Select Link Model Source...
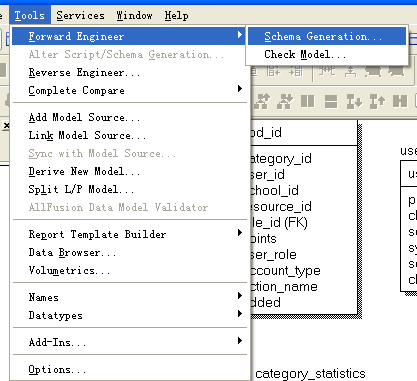The height and width of the screenshot is (381, 417). pos(129,135)
